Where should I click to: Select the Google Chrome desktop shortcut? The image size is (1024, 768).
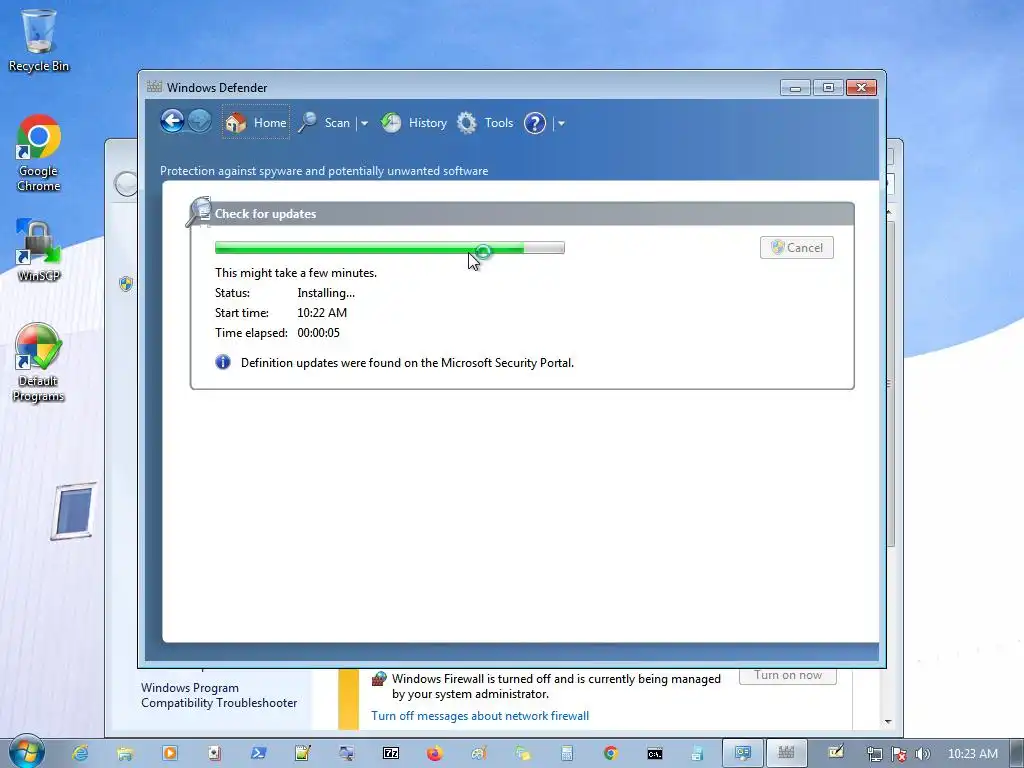[x=39, y=153]
